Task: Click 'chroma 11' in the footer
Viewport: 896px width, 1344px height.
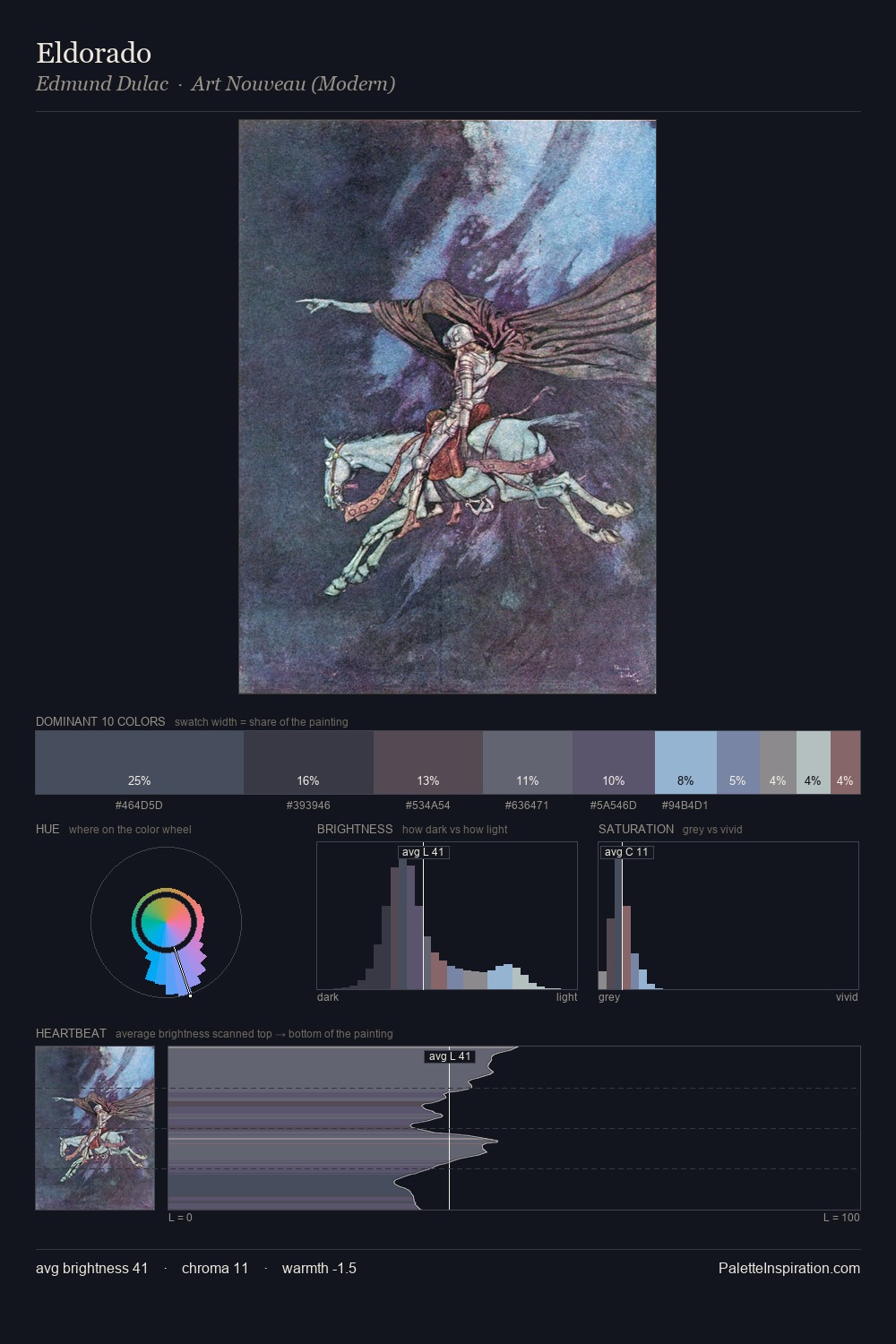Action: tap(215, 1268)
